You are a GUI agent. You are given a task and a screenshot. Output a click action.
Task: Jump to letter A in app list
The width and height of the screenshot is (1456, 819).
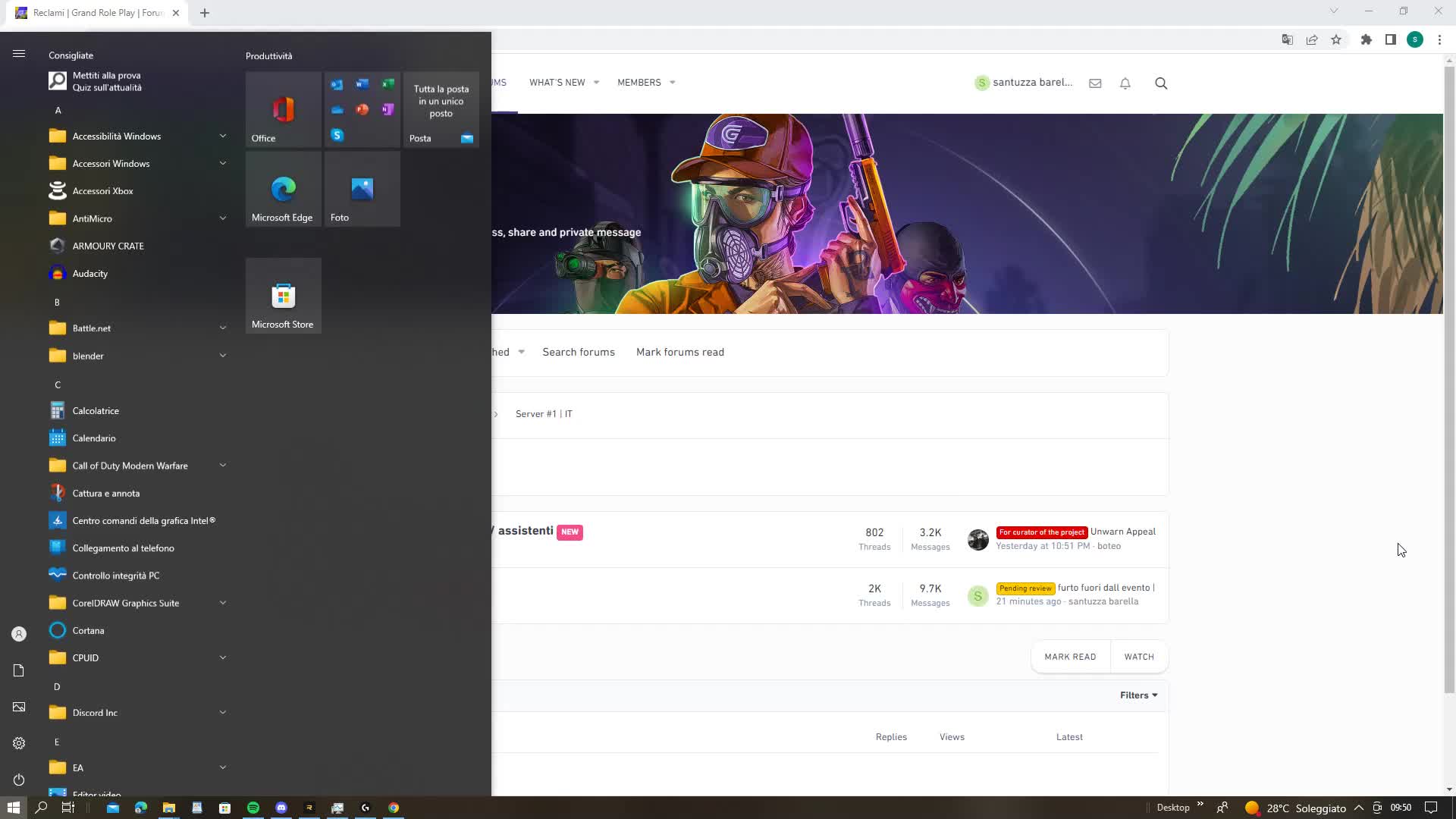[x=58, y=111]
